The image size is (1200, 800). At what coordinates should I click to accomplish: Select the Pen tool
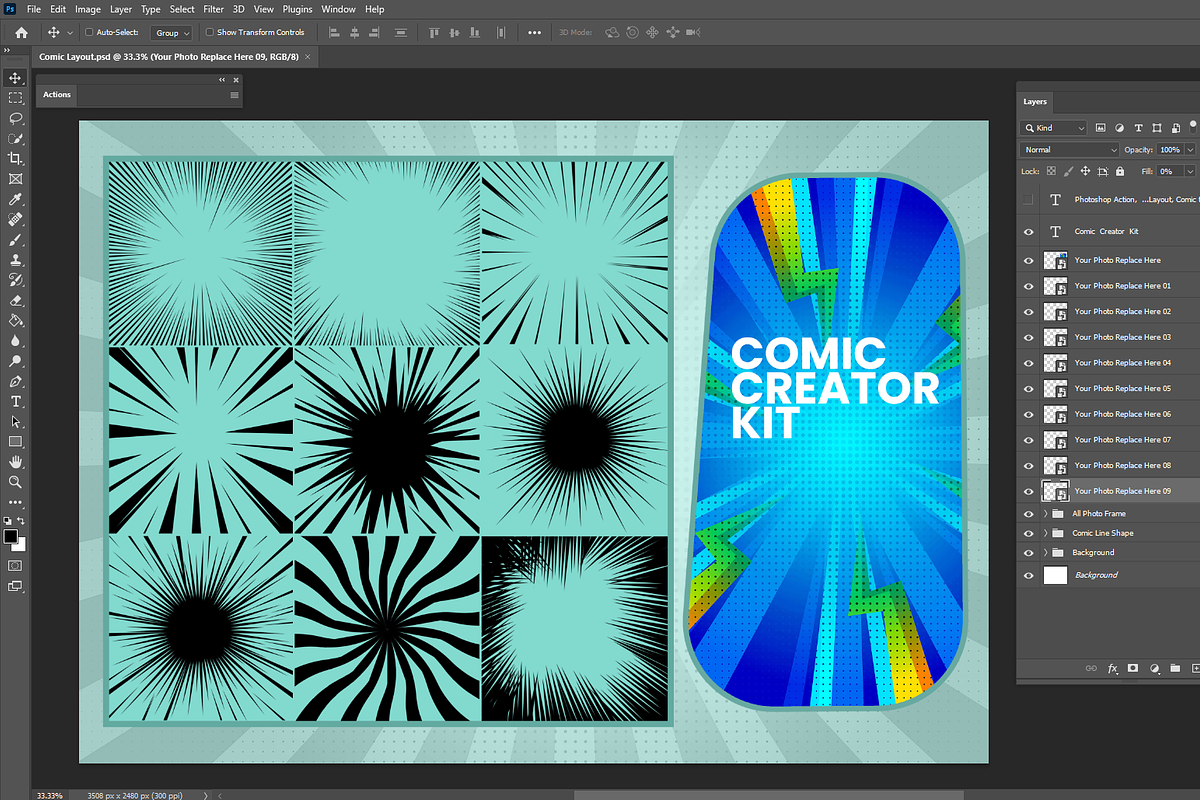click(x=15, y=381)
